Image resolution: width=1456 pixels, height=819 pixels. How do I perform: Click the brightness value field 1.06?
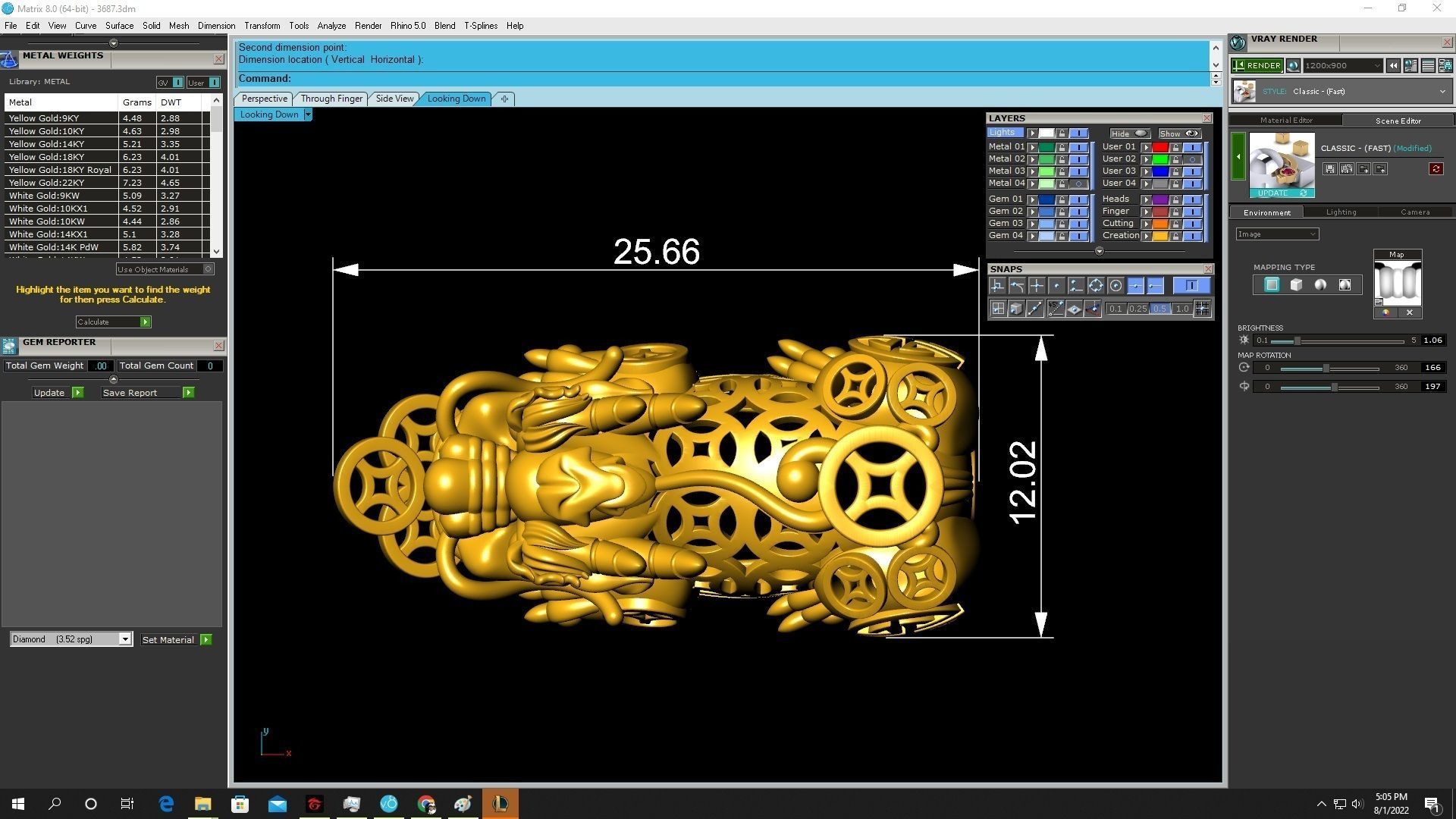1432,340
